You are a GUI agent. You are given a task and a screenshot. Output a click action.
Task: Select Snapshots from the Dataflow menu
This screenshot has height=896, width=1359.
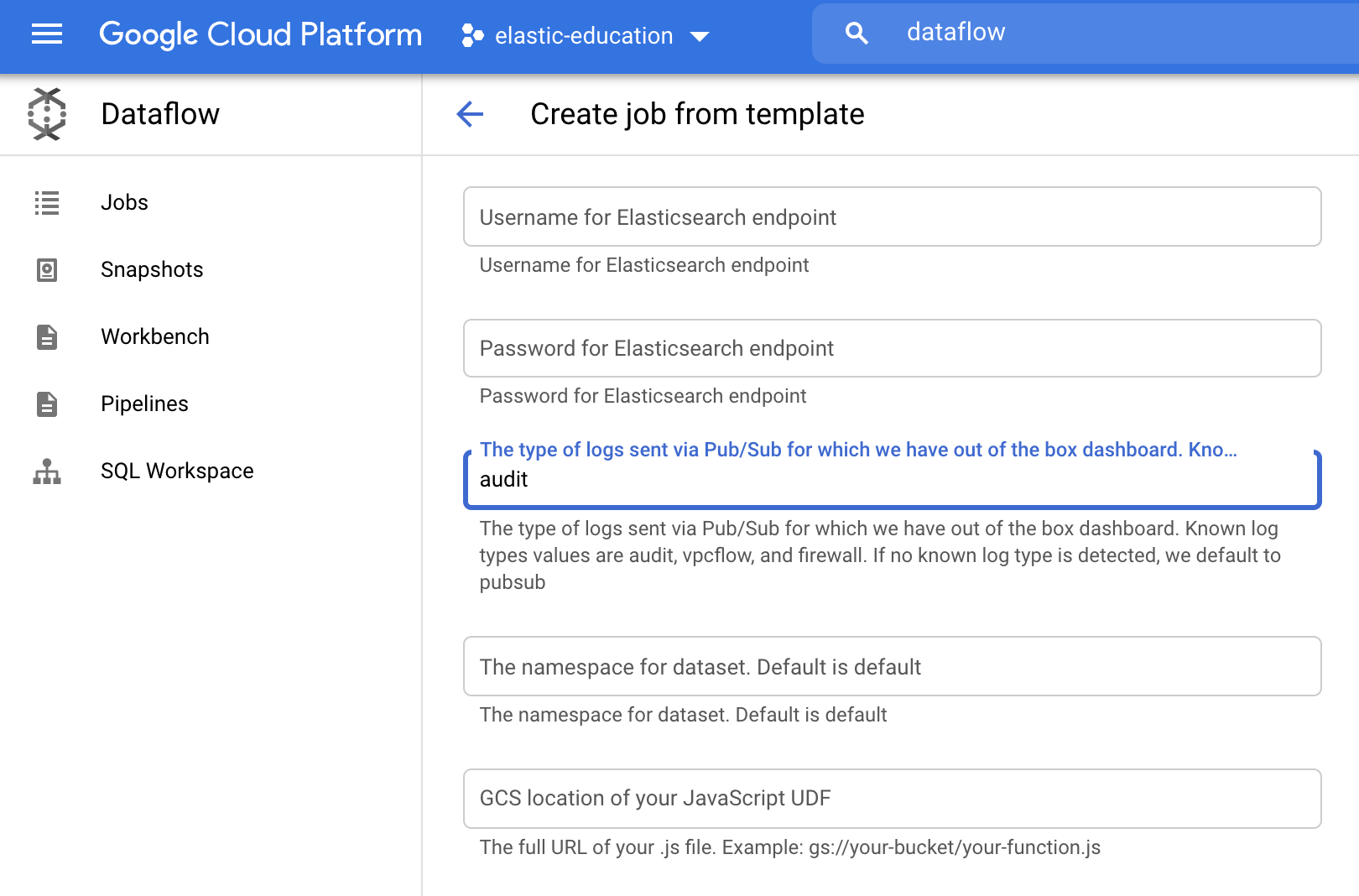pyautogui.click(x=152, y=269)
